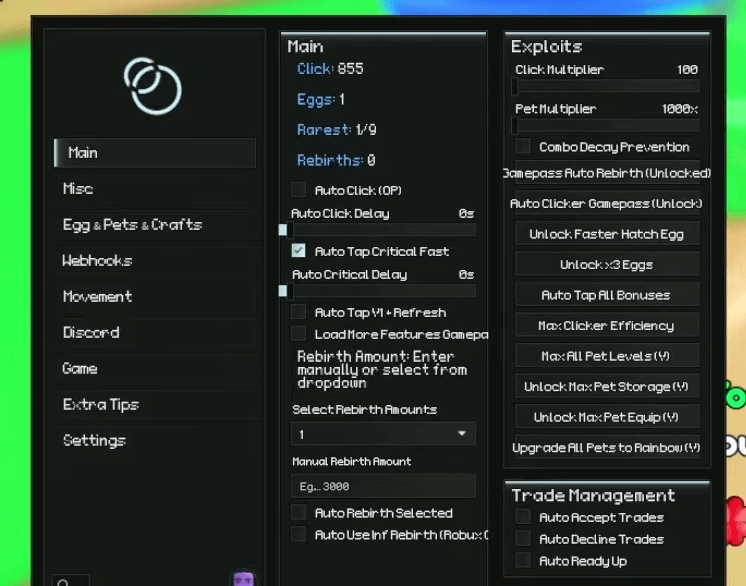Screen dimensions: 746x586
Task: Click the Click Multiplier value 100
Action: (687, 69)
